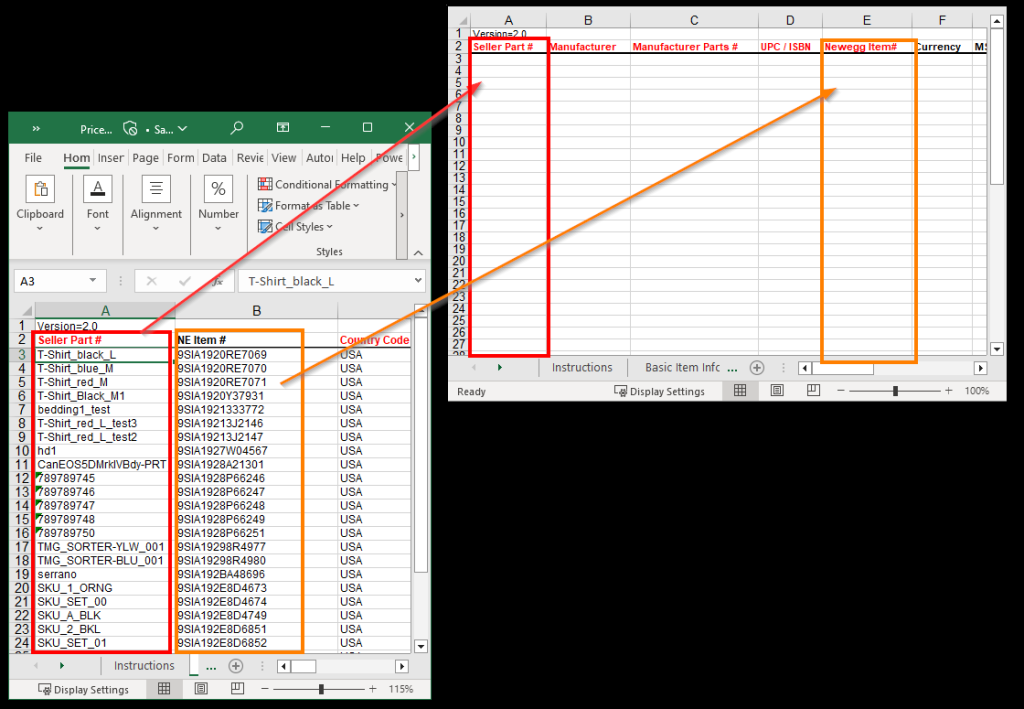
Task: Switch to Page Break Preview view
Action: [x=237, y=689]
